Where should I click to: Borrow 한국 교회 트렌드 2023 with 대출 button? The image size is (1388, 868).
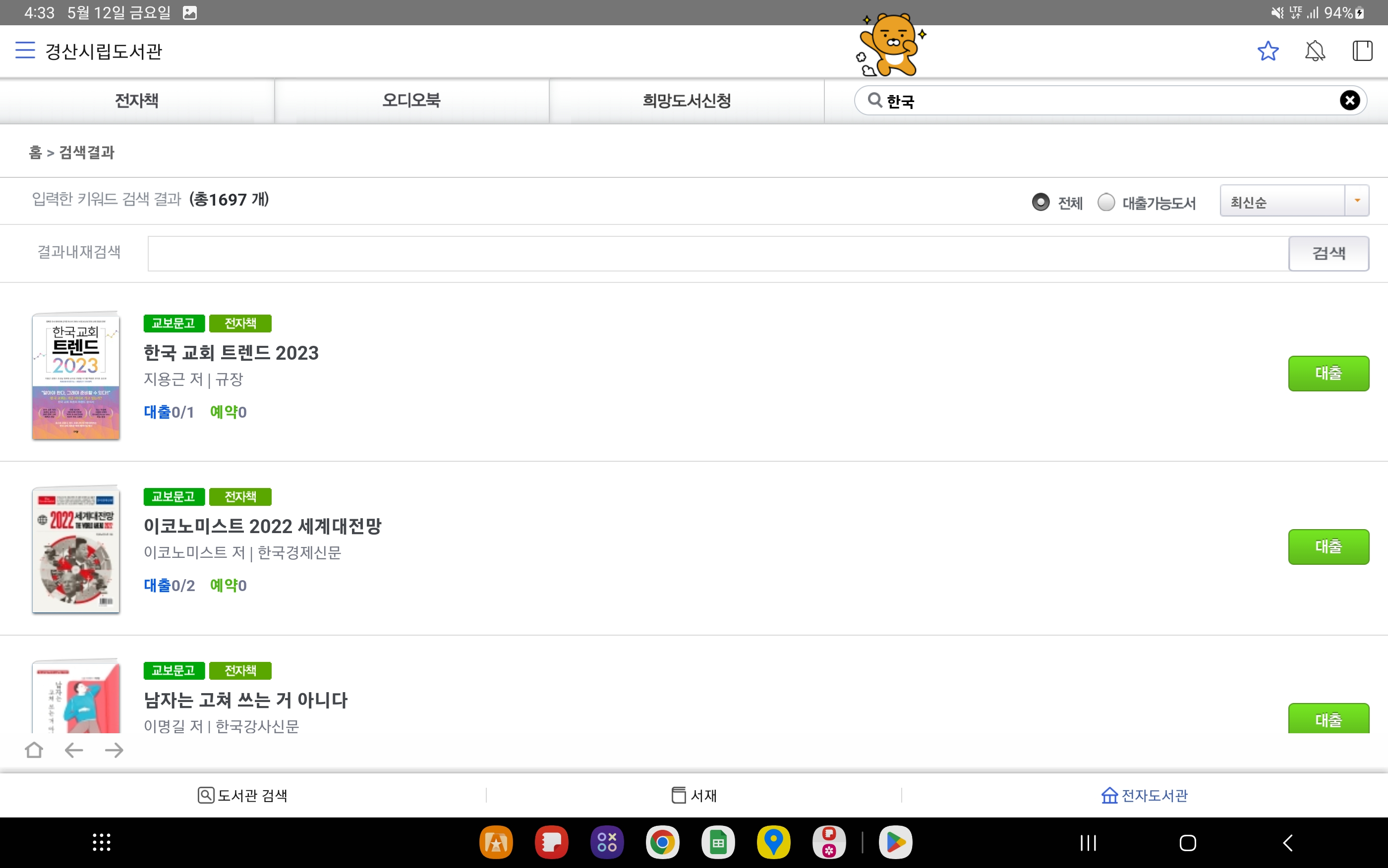(1328, 373)
